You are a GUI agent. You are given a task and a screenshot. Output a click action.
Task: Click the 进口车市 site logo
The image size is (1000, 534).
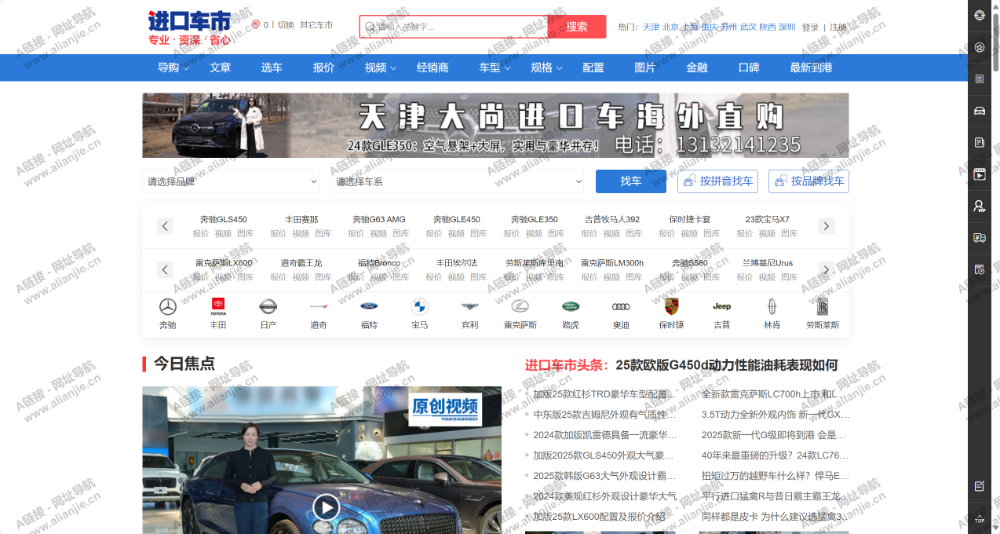(x=189, y=27)
